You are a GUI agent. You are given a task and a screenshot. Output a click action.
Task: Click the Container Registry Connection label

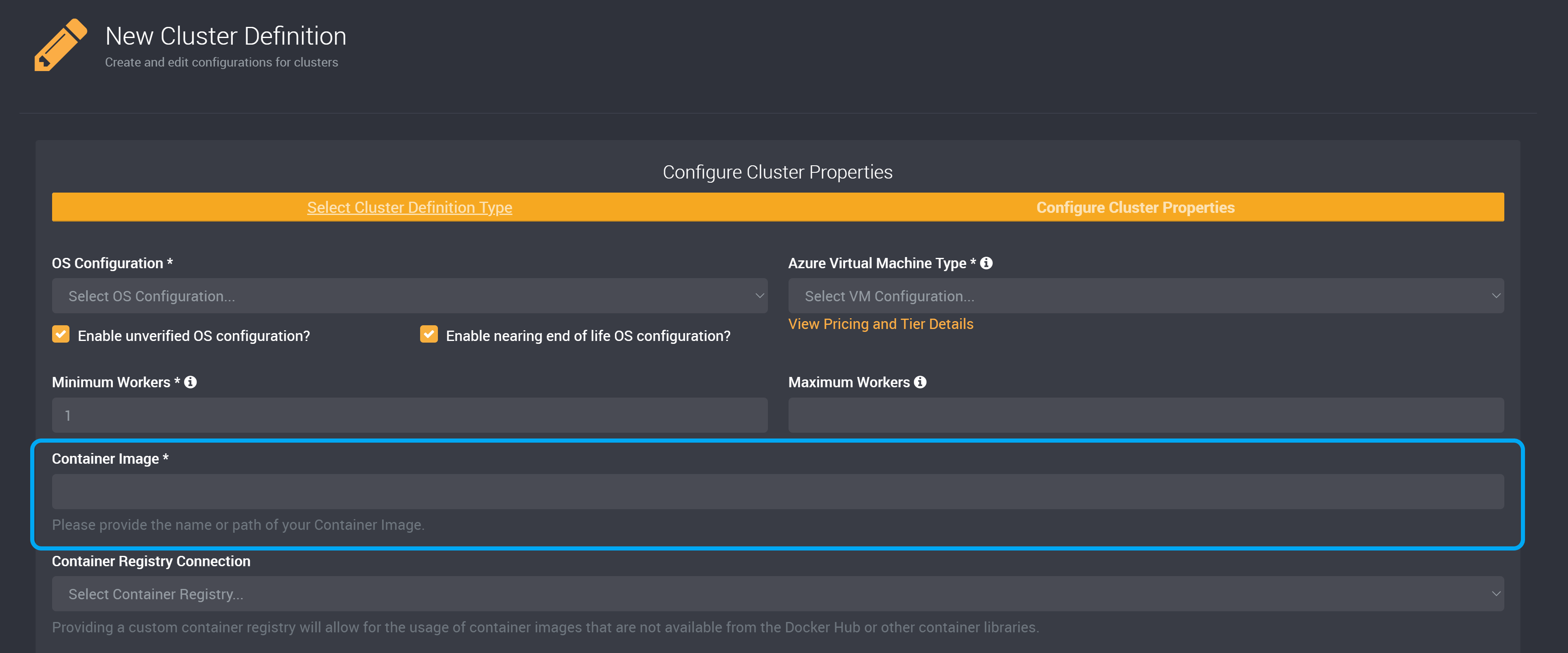(151, 561)
